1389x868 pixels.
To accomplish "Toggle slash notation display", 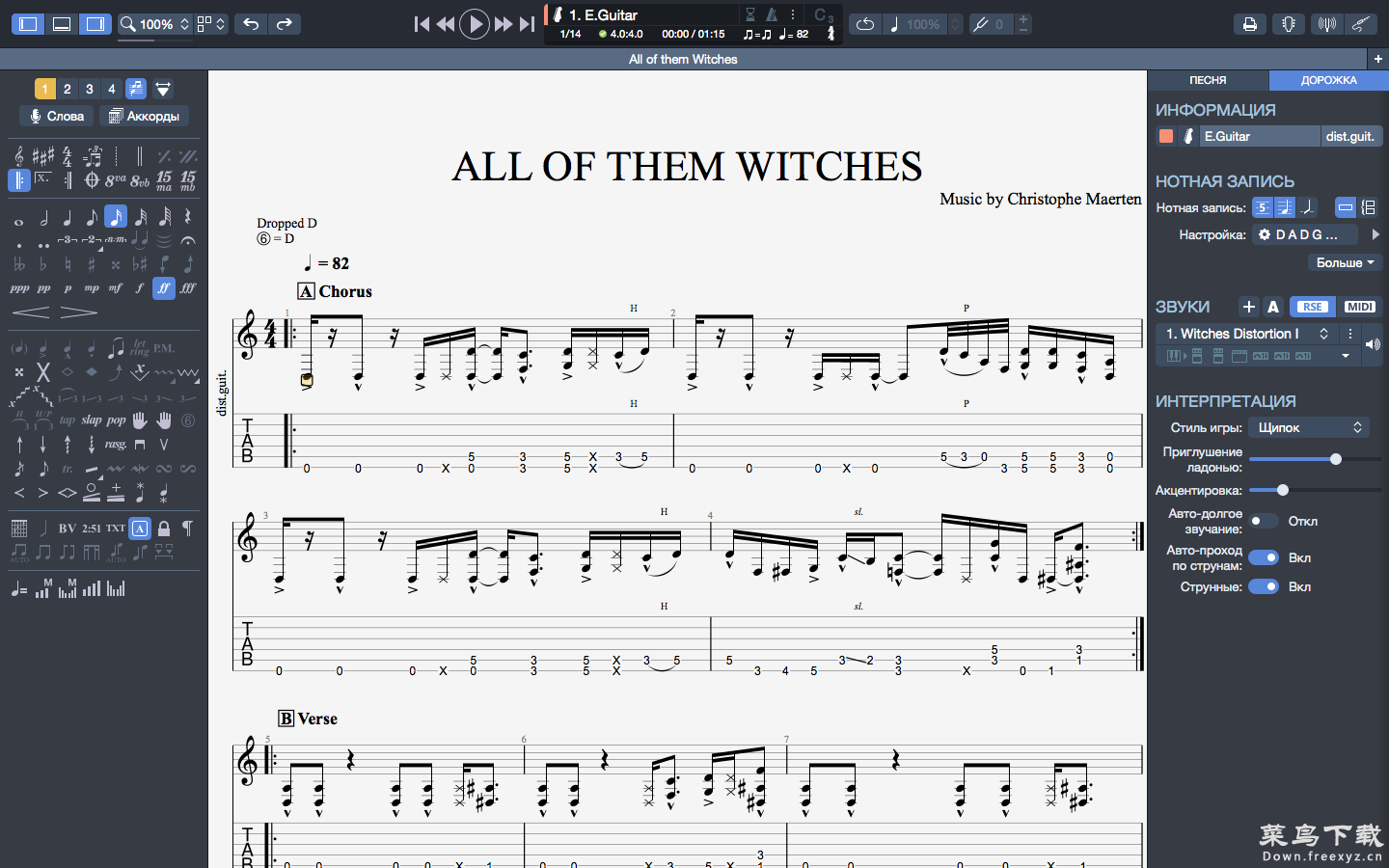I will click(1307, 207).
